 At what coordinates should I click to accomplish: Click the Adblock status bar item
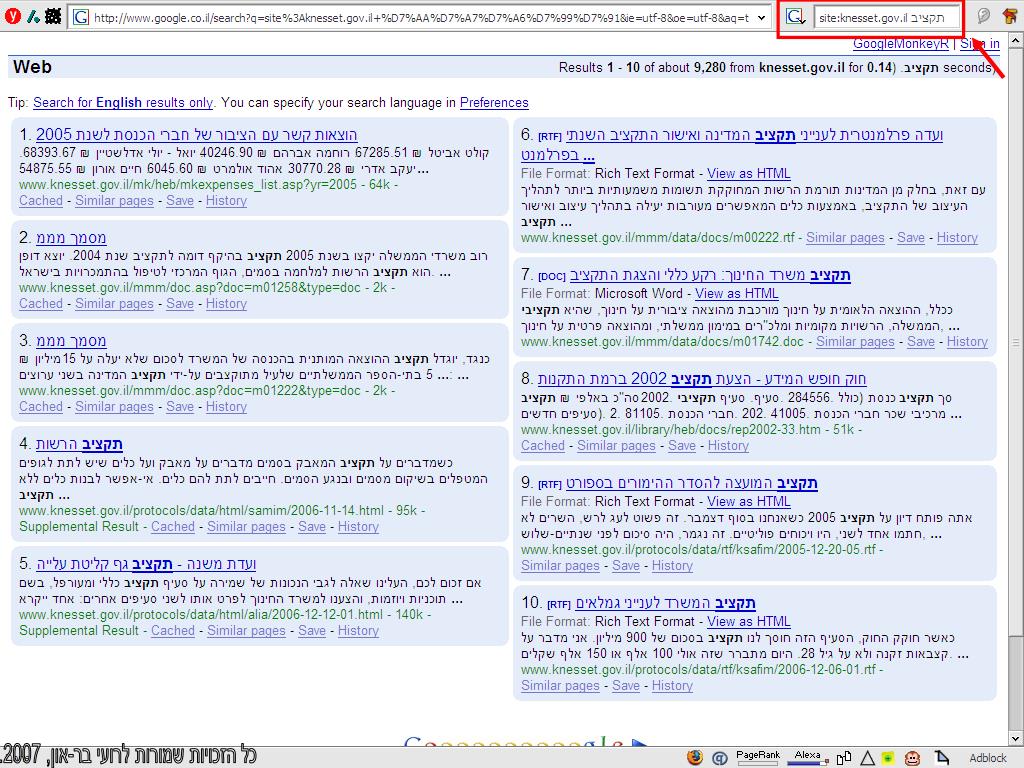987,758
